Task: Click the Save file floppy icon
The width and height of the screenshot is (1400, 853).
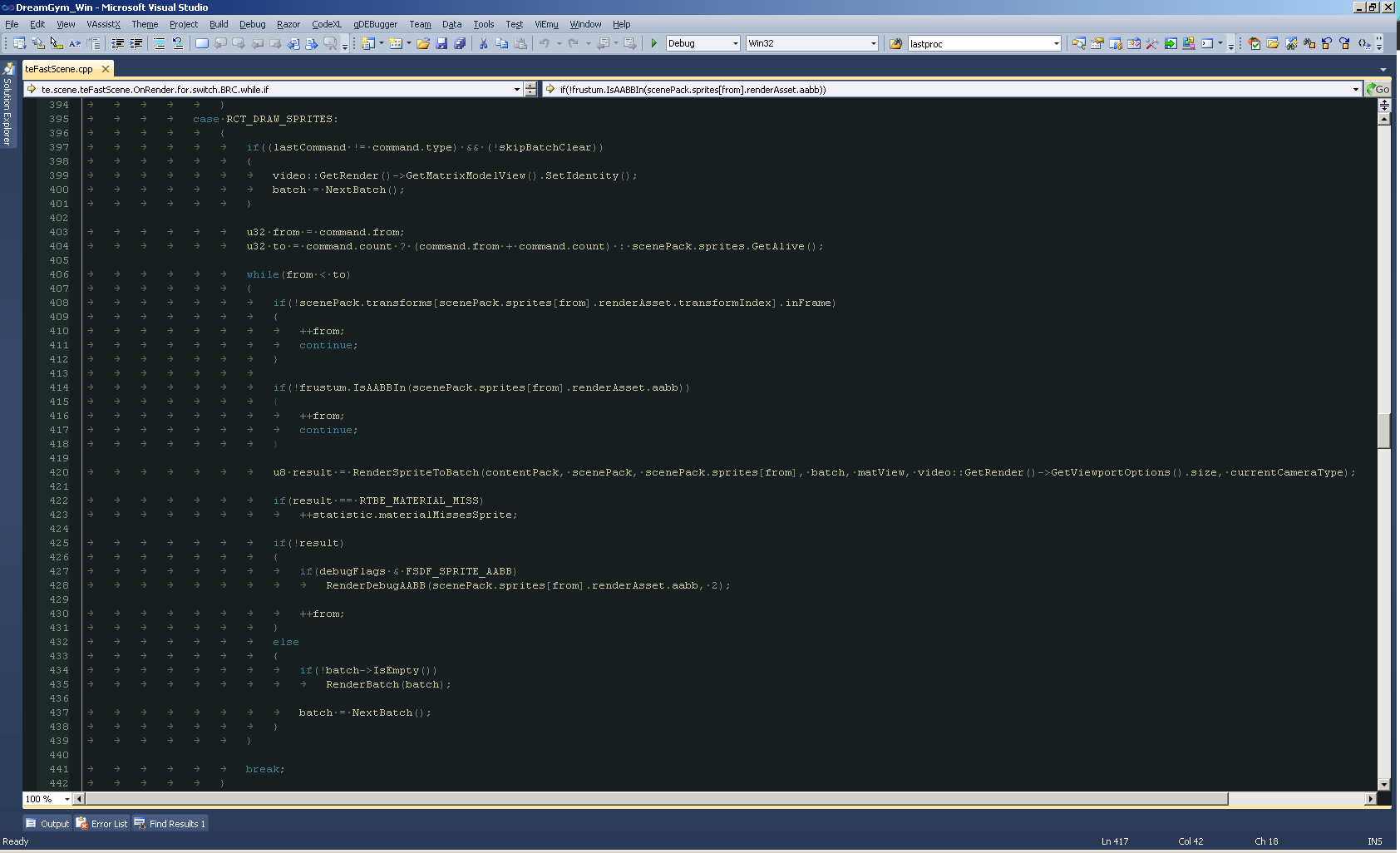Action: (x=441, y=43)
